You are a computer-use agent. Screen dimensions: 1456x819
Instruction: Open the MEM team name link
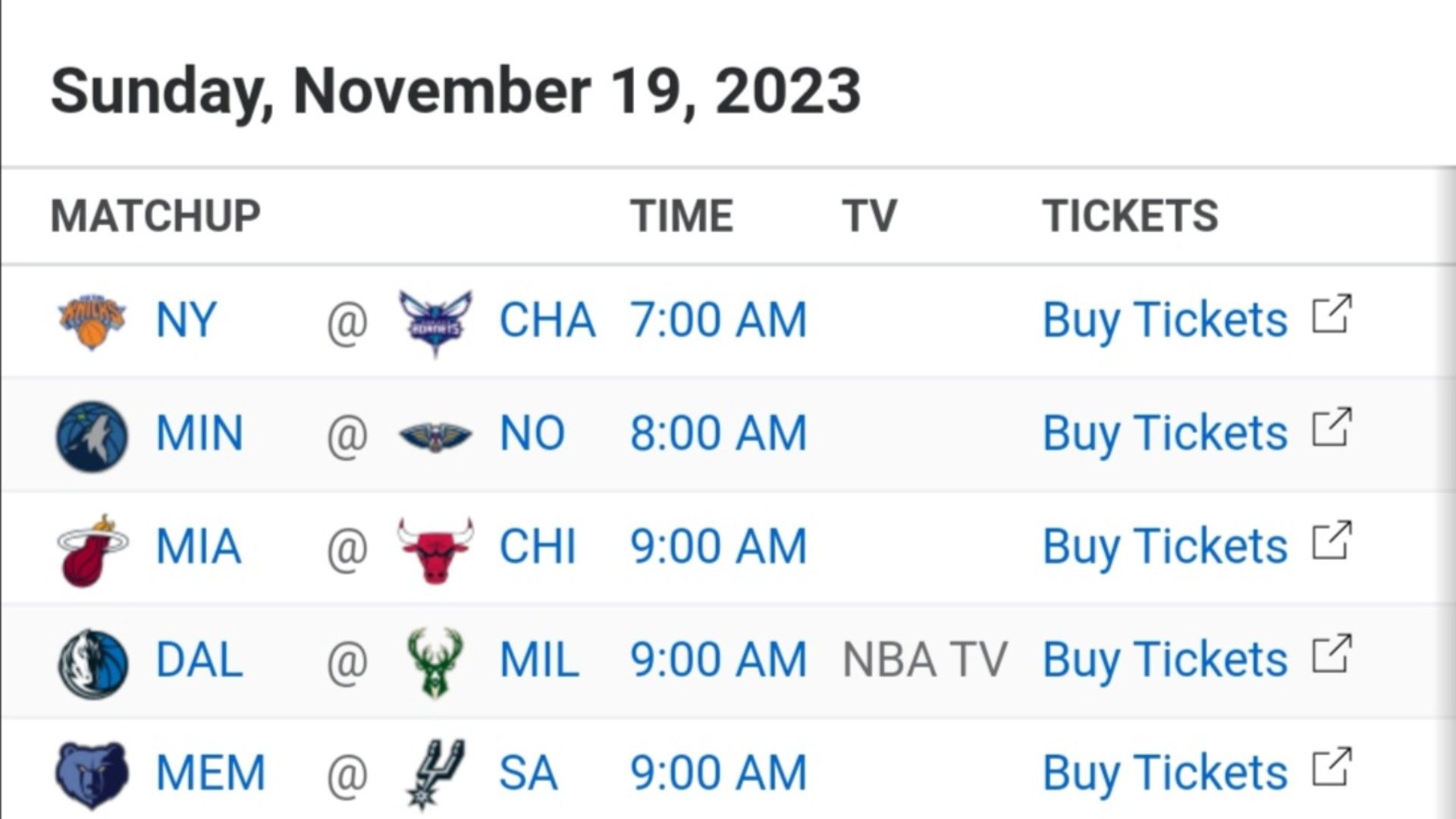pos(211,773)
